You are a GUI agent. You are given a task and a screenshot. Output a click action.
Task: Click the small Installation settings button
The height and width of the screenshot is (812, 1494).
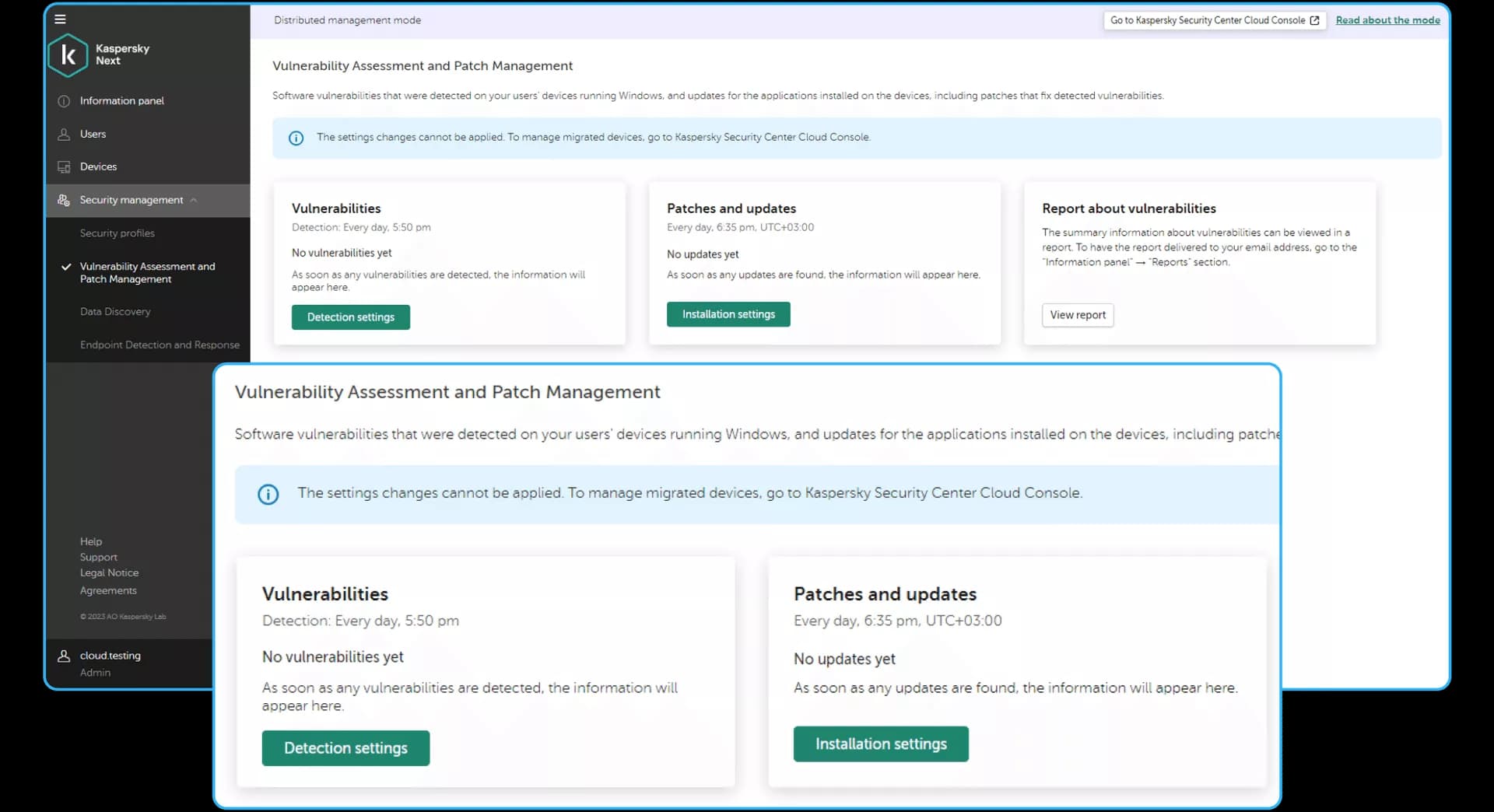point(728,315)
